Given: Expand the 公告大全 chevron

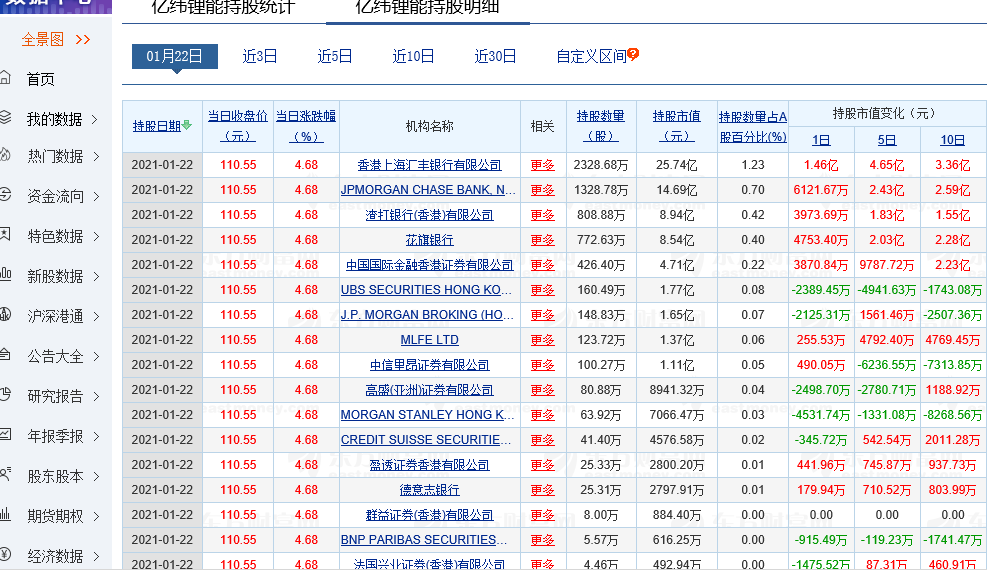Looking at the screenshot, I should 97,356.
